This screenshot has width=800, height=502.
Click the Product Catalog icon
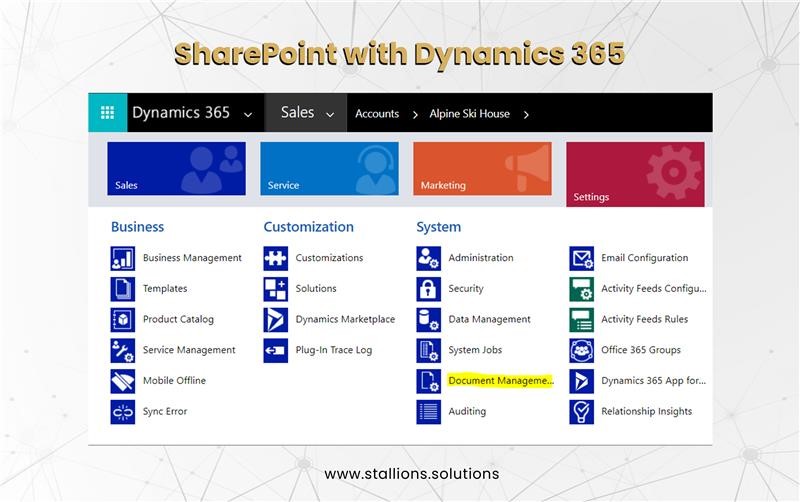[123, 319]
